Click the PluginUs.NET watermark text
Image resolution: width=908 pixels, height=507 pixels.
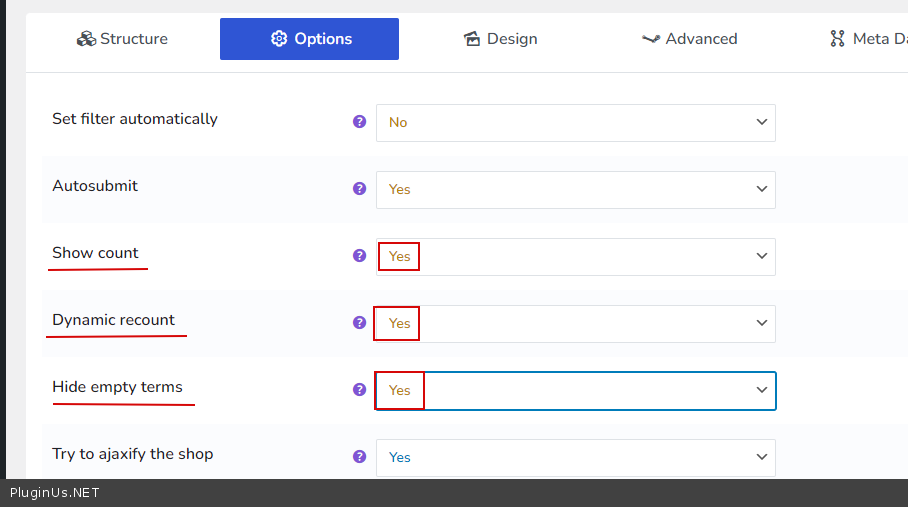point(55,493)
